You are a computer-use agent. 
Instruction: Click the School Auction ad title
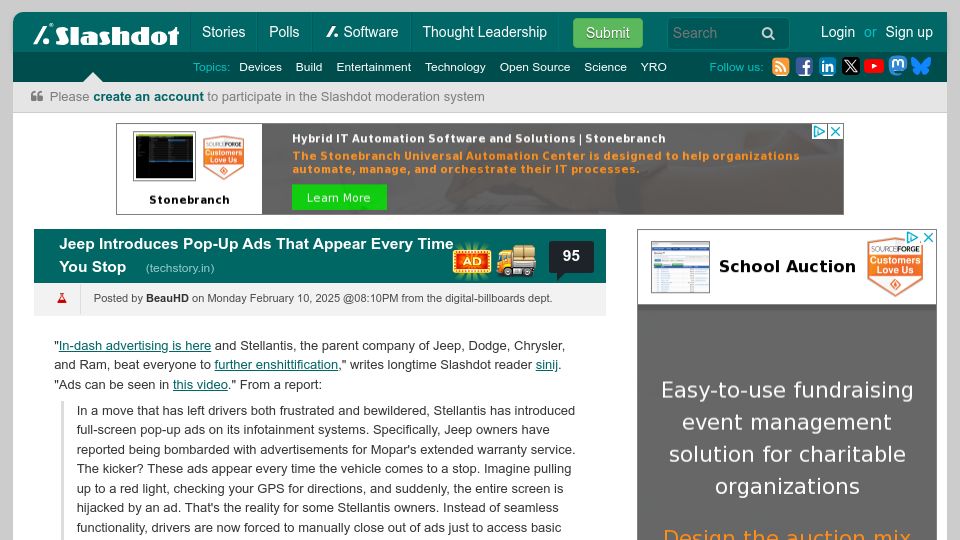click(787, 266)
